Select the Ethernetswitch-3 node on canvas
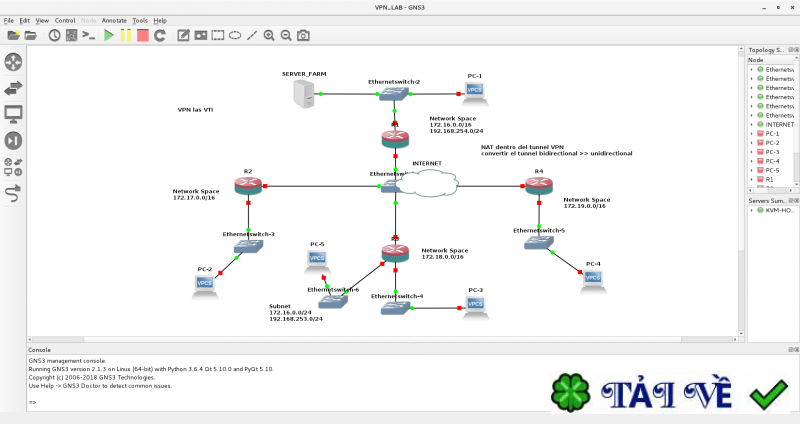This screenshot has height=424, width=800. [x=248, y=247]
